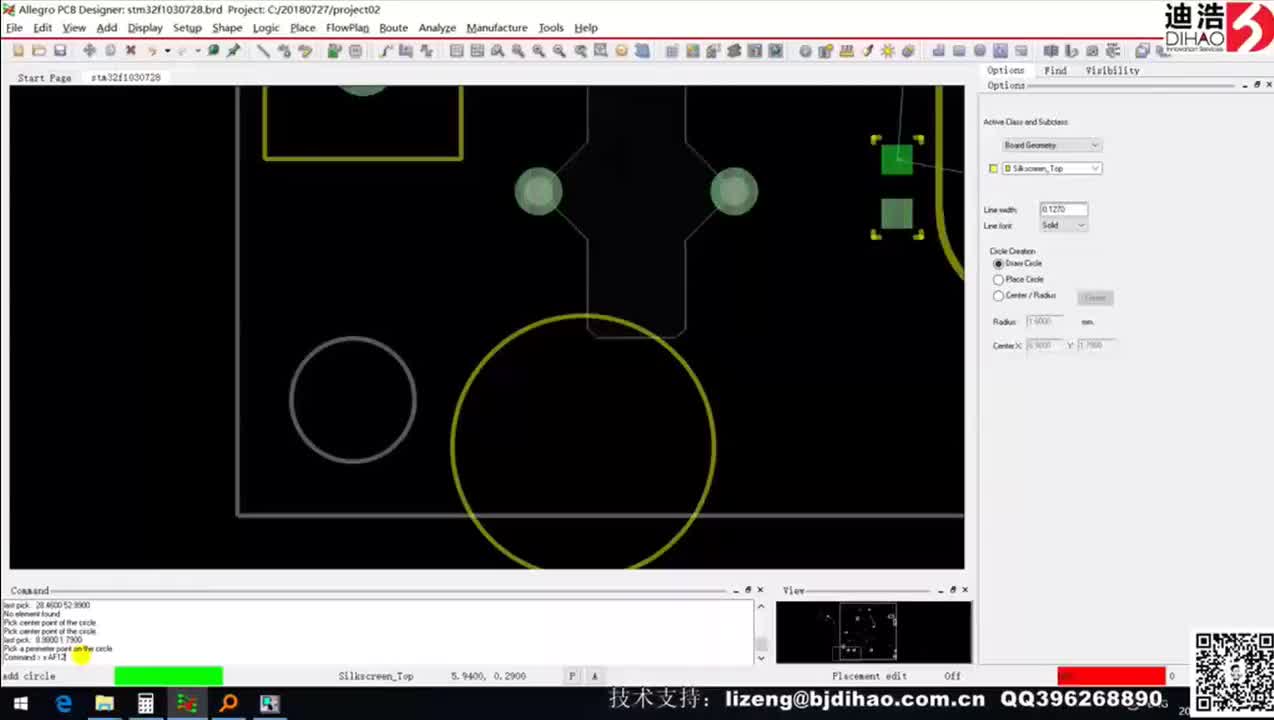Click the green status indicator bar
The width and height of the screenshot is (1274, 720).
click(x=168, y=676)
